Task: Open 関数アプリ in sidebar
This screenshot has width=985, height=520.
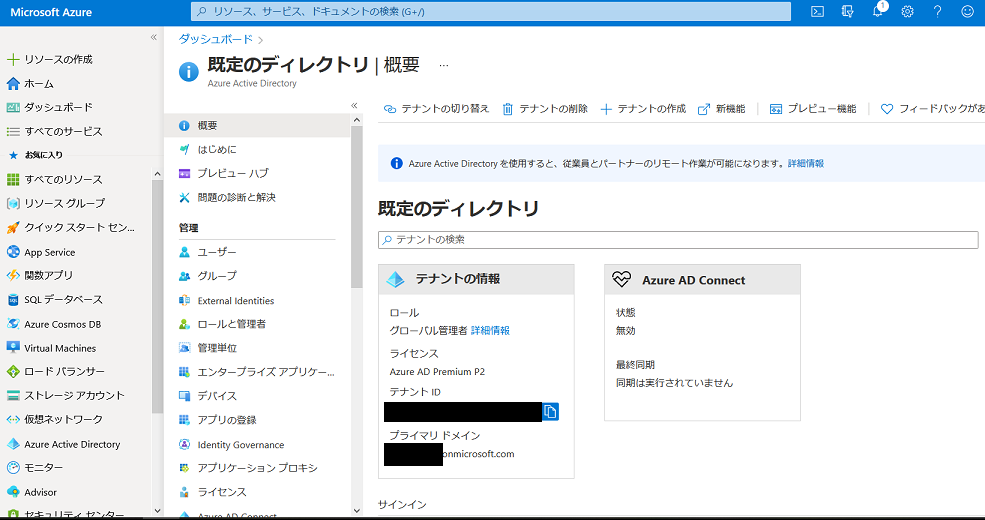Action: pyautogui.click(x=40, y=275)
